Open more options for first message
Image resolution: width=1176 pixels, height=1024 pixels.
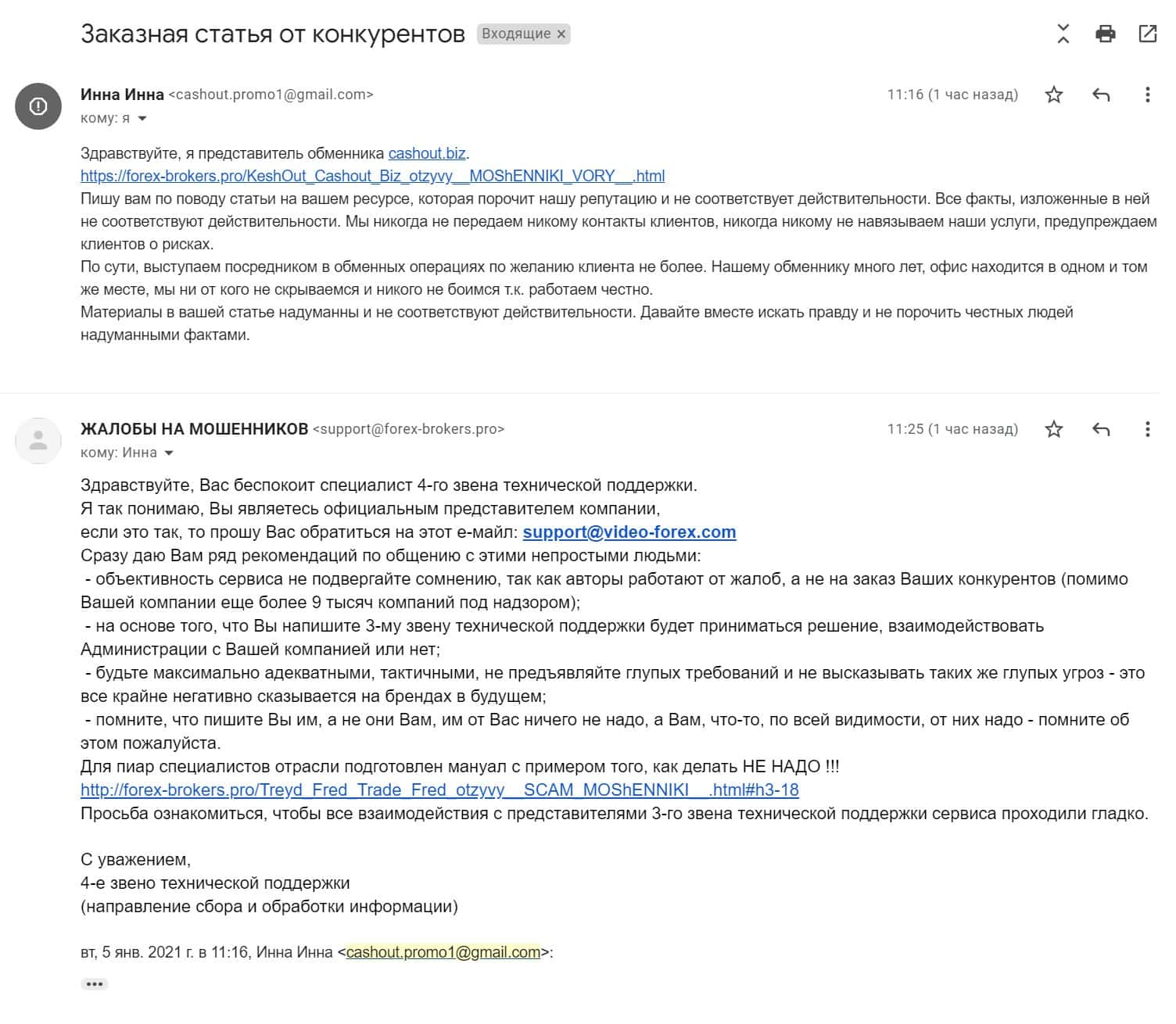click(x=1147, y=95)
